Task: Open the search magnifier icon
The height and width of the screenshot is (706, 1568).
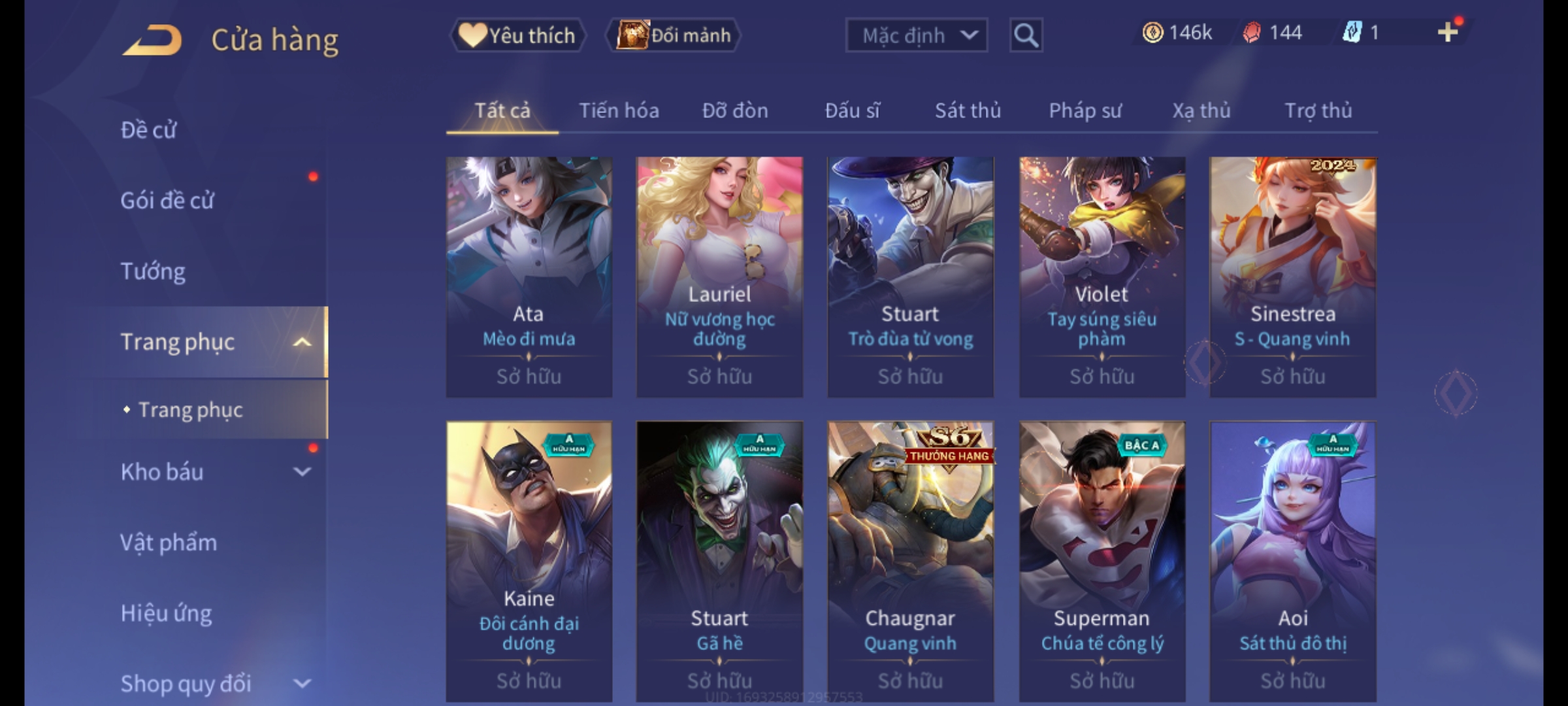Action: click(1026, 35)
